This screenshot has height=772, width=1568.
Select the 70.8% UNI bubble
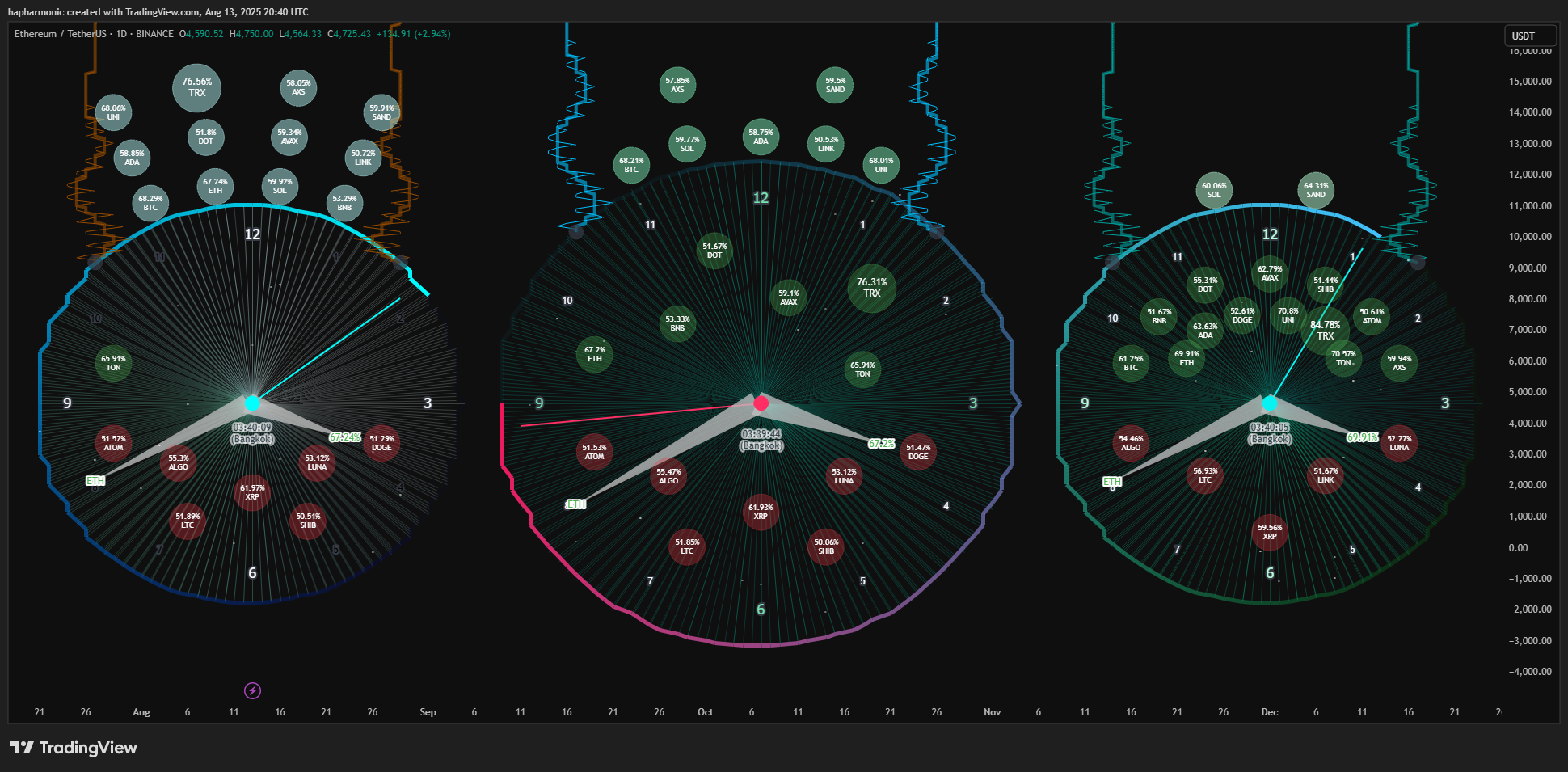click(x=1288, y=315)
